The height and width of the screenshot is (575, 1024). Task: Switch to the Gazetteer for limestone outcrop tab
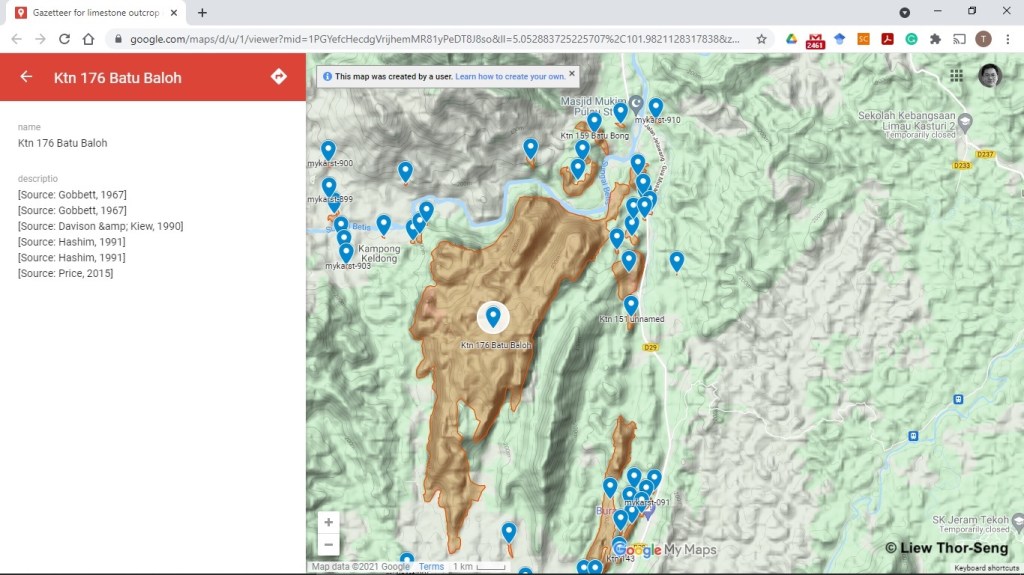pos(95,12)
